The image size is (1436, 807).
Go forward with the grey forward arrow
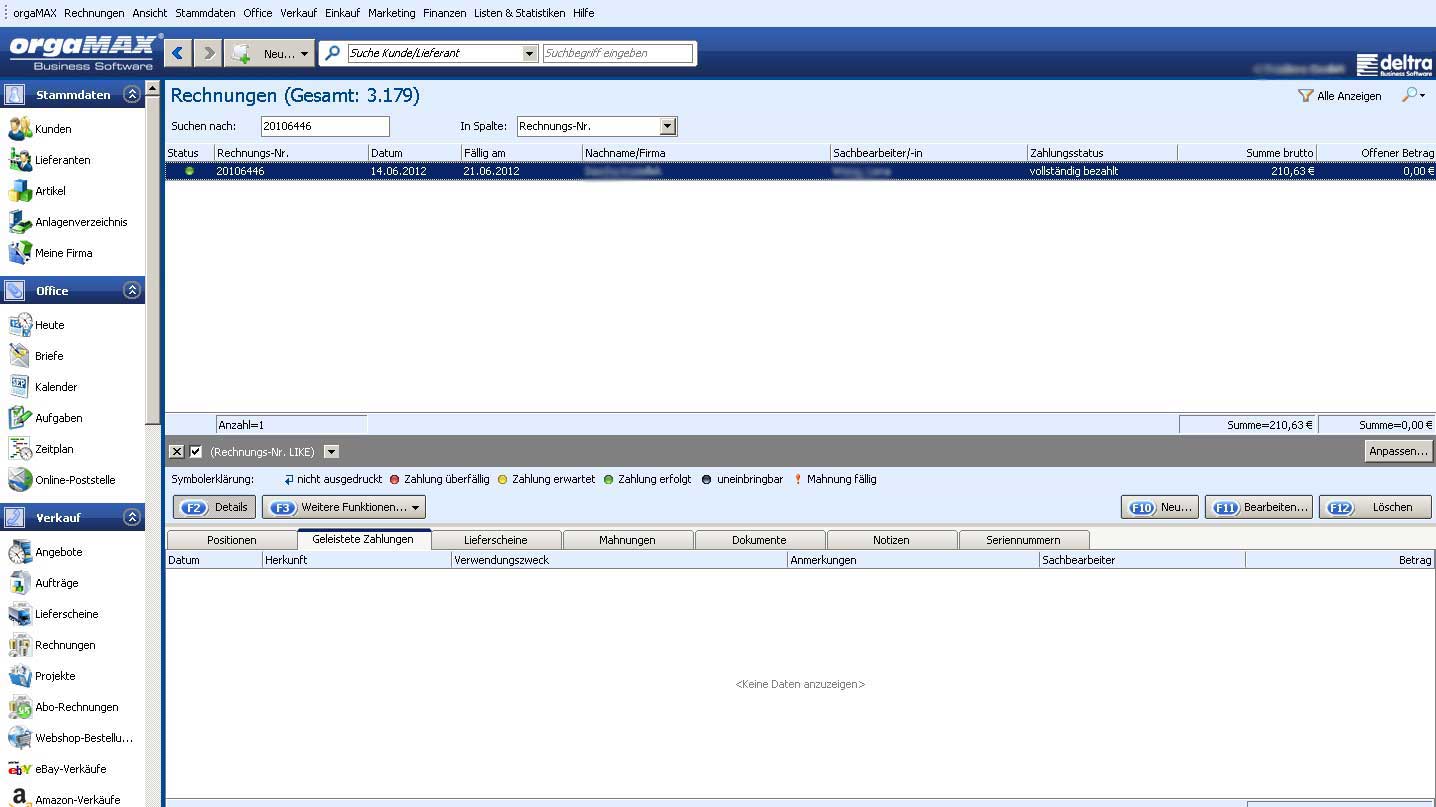[208, 53]
